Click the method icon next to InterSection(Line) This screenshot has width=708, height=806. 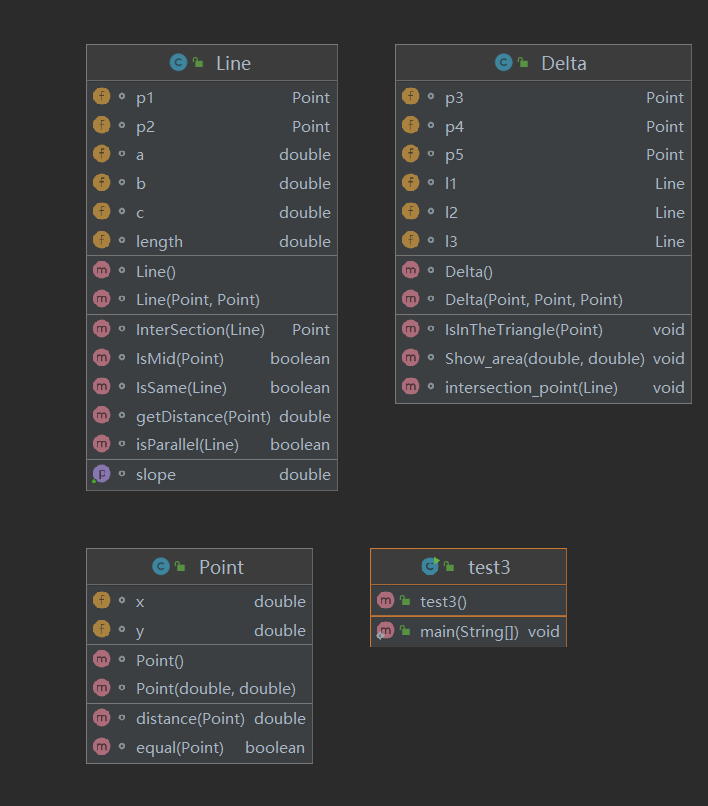pos(101,329)
